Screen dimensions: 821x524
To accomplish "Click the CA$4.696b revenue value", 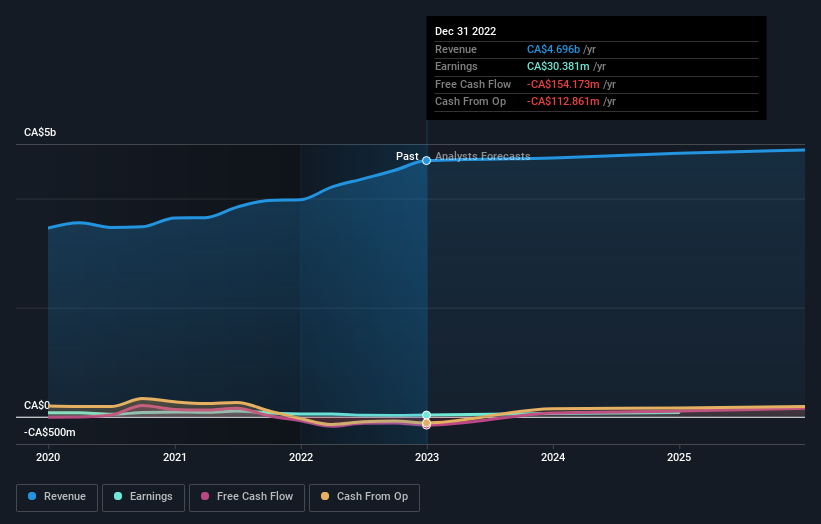I will tap(553, 49).
